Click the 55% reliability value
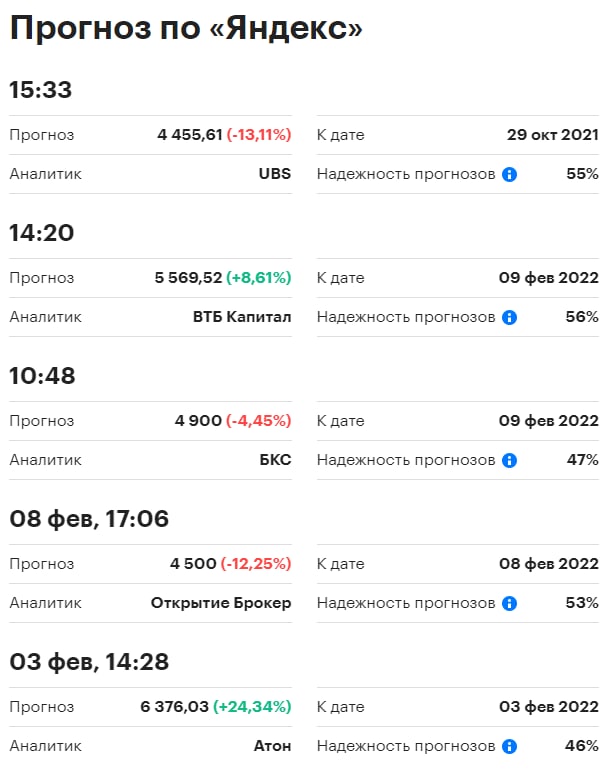Viewport: 612px width, 772px height. pos(582,174)
